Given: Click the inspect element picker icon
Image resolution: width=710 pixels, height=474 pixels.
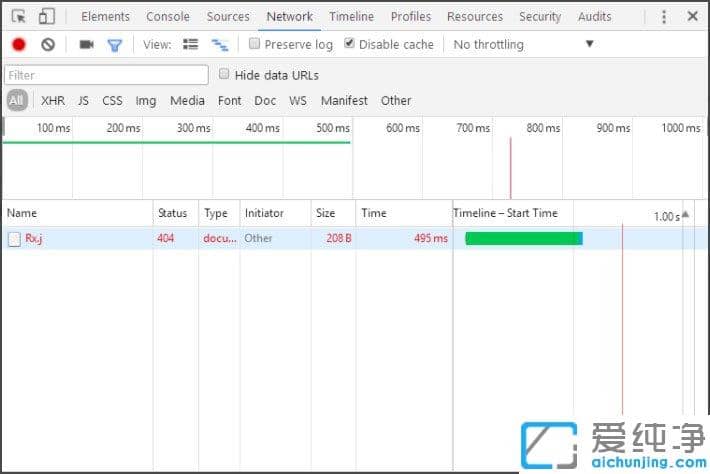Looking at the screenshot, I should [x=19, y=16].
